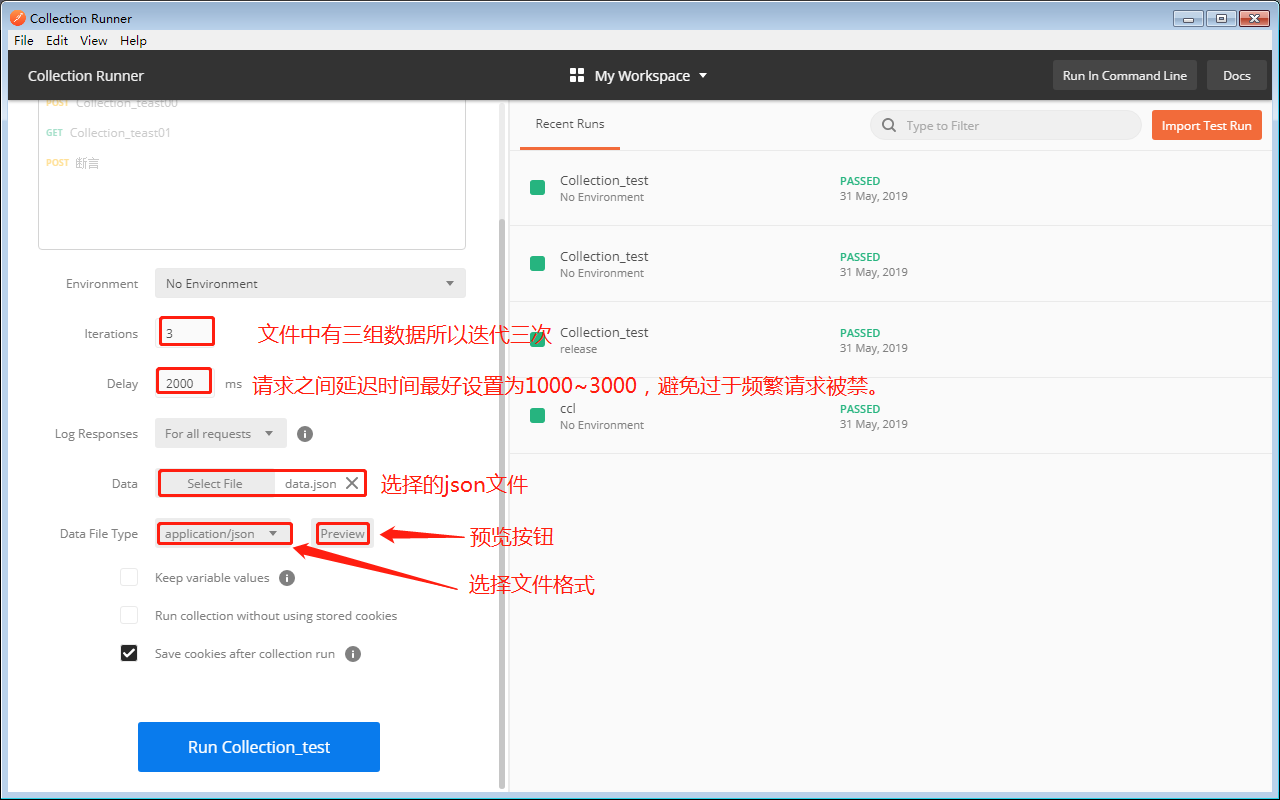Click green status square of ccl run

537,416
